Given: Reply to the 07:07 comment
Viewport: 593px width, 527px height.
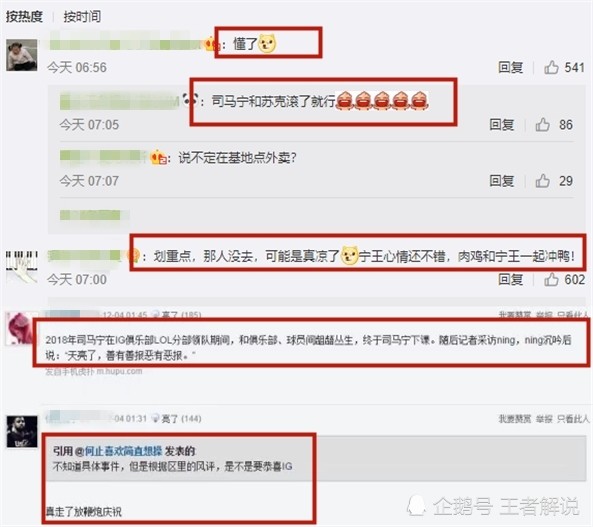Looking at the screenshot, I should click(501, 181).
